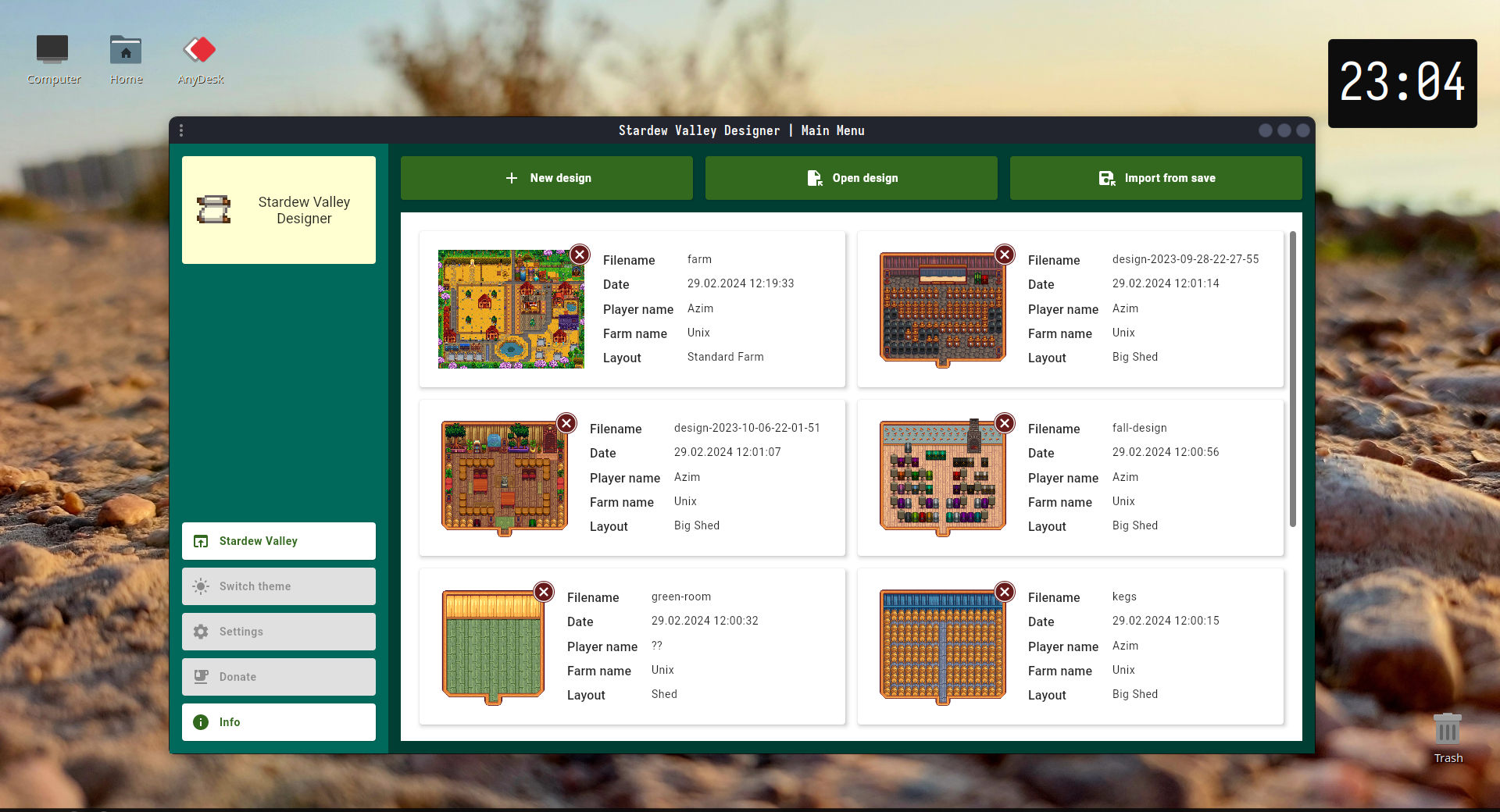Delete the fall-design card

[x=1005, y=423]
